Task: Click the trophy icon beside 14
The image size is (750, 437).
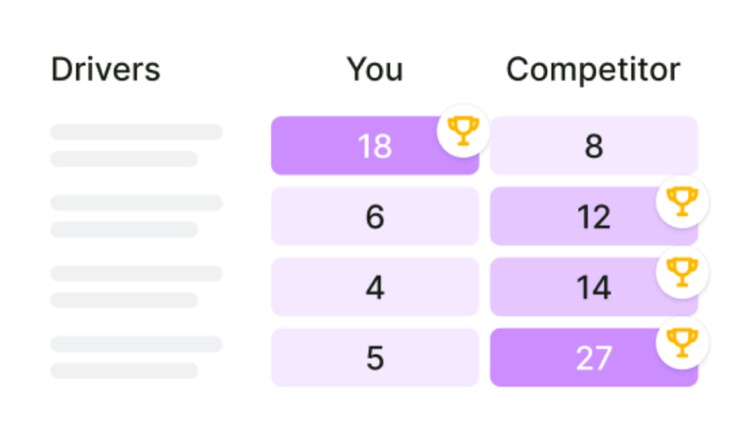Action: (682, 272)
